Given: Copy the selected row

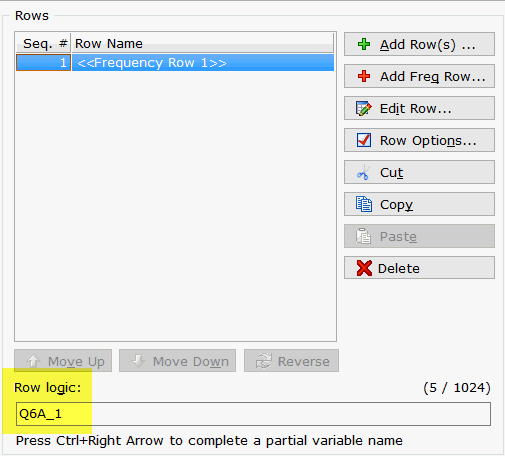Looking at the screenshot, I should click(419, 204).
